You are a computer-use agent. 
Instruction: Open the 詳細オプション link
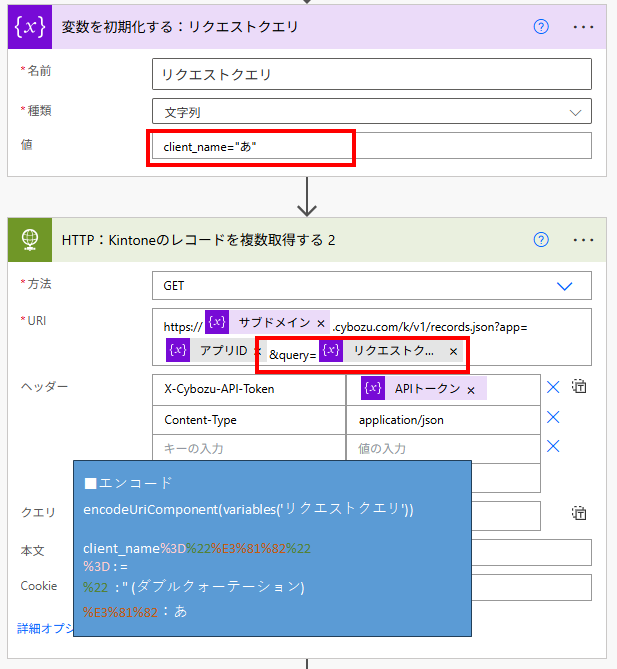[x=45, y=628]
